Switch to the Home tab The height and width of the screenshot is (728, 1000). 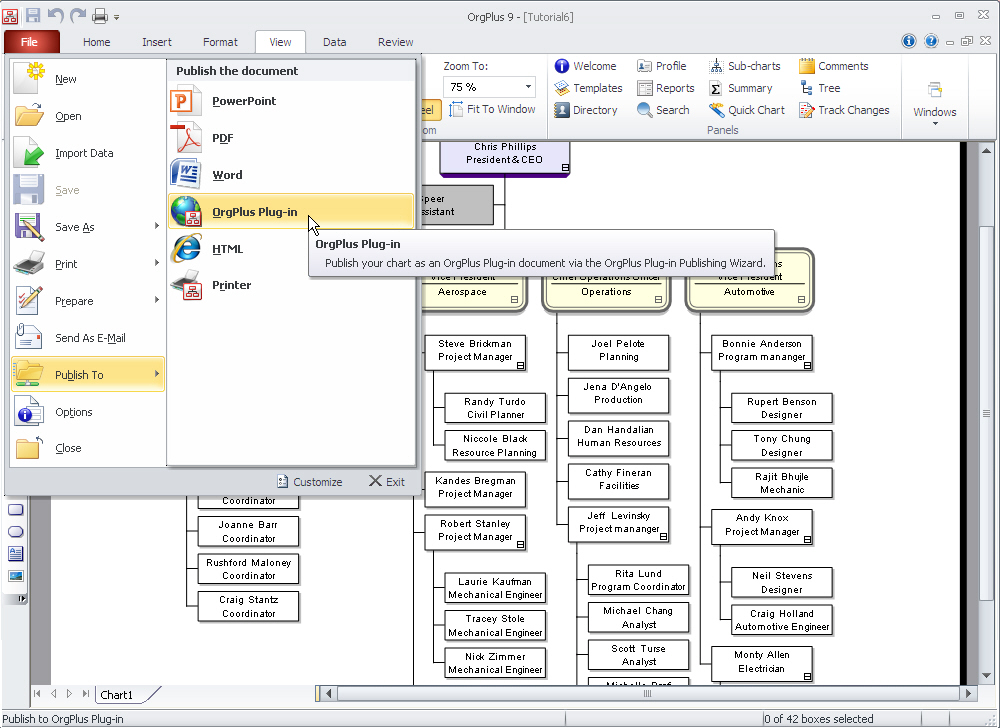[96, 42]
